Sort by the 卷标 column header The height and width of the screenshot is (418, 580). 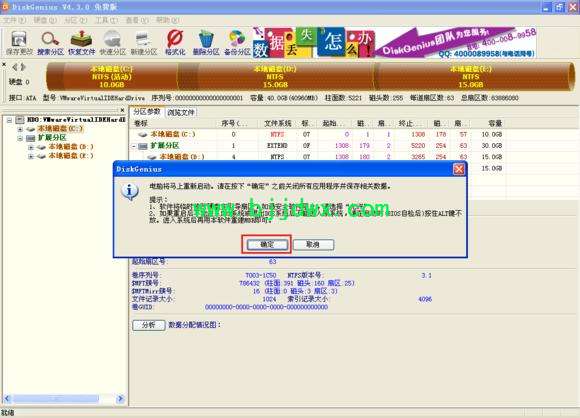tap(173, 123)
